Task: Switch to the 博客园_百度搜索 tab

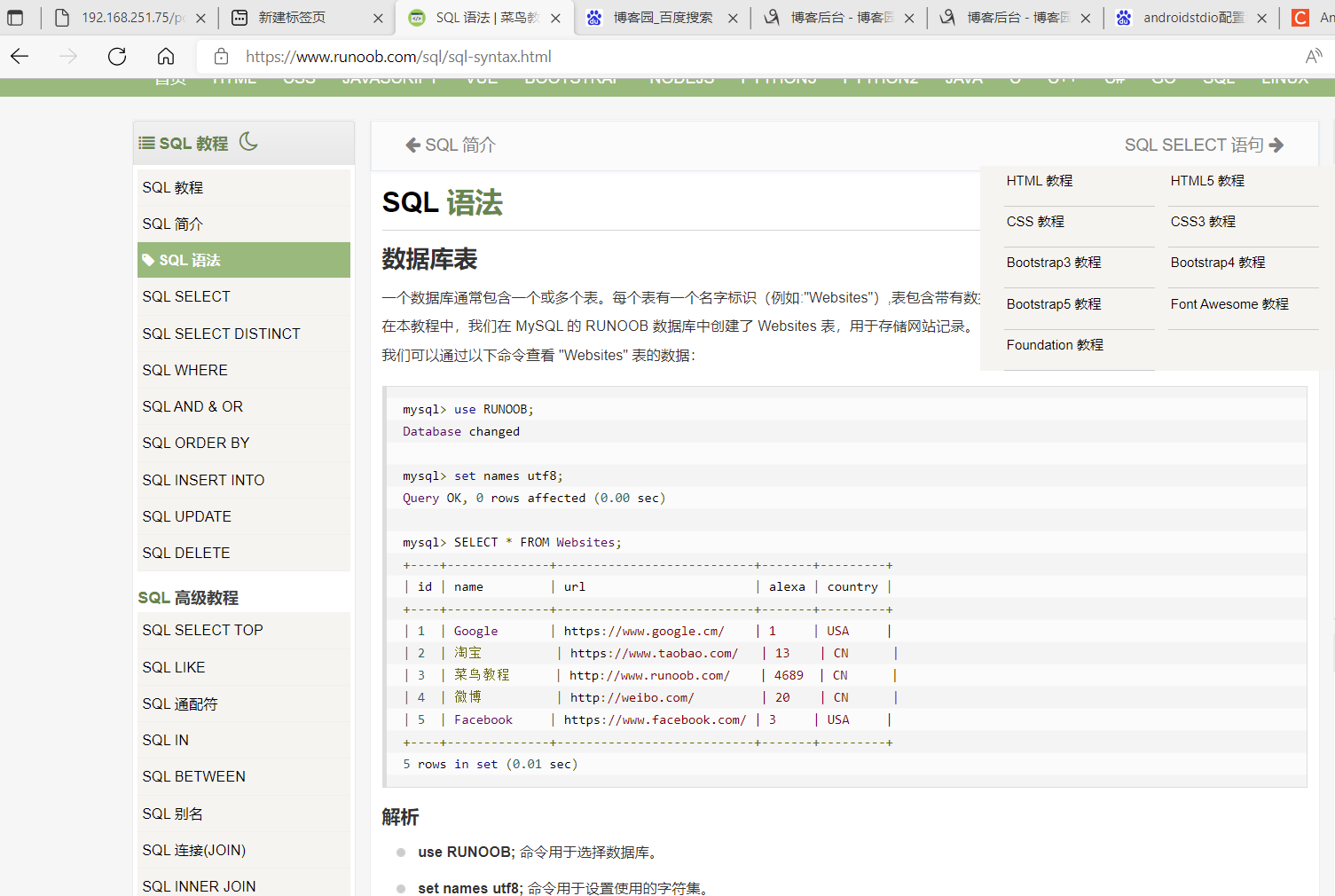Action: click(x=661, y=18)
